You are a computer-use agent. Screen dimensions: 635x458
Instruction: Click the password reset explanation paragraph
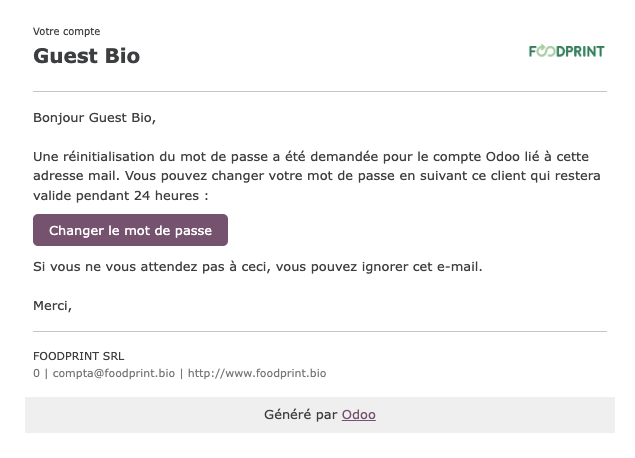coord(317,176)
